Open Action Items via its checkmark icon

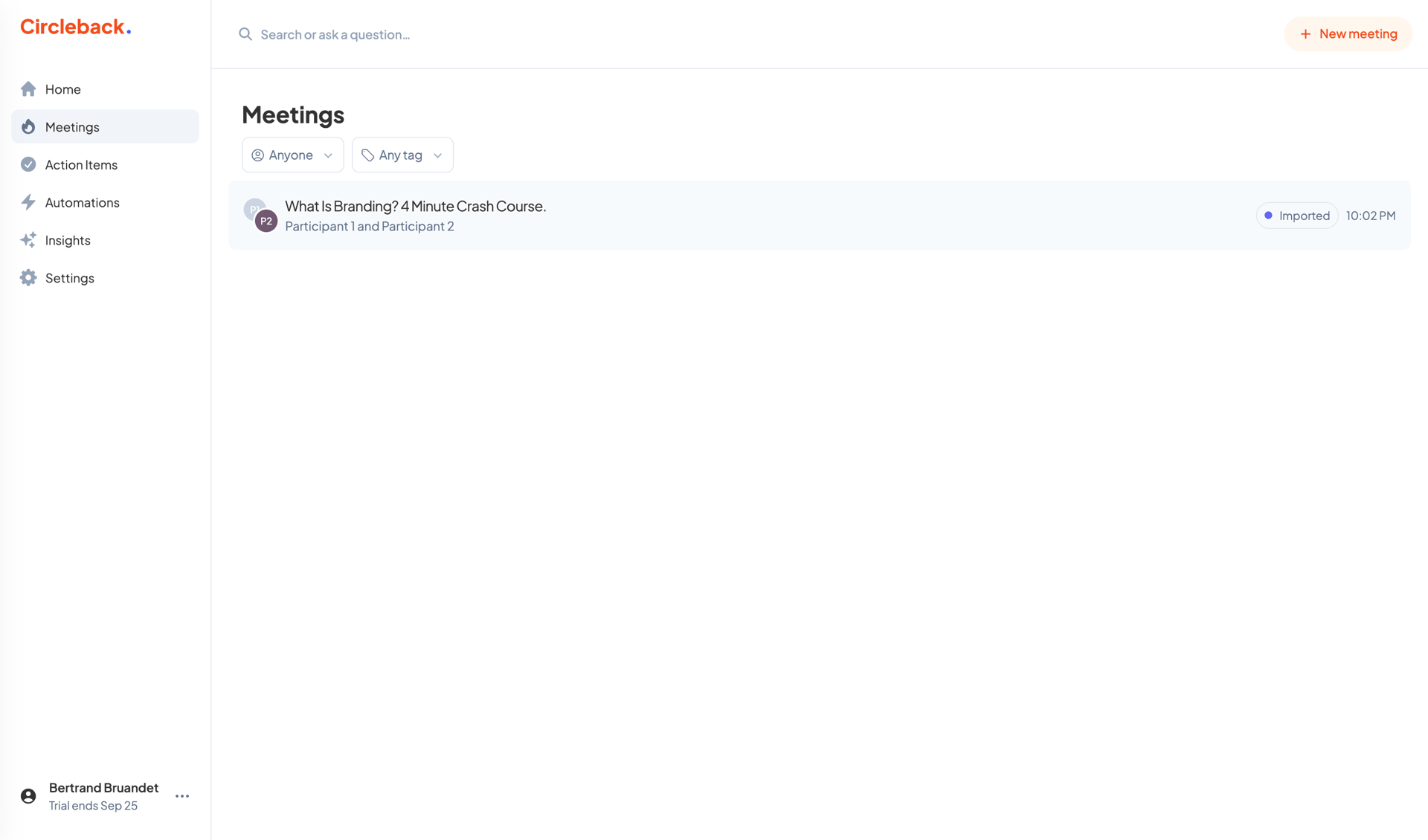28,164
